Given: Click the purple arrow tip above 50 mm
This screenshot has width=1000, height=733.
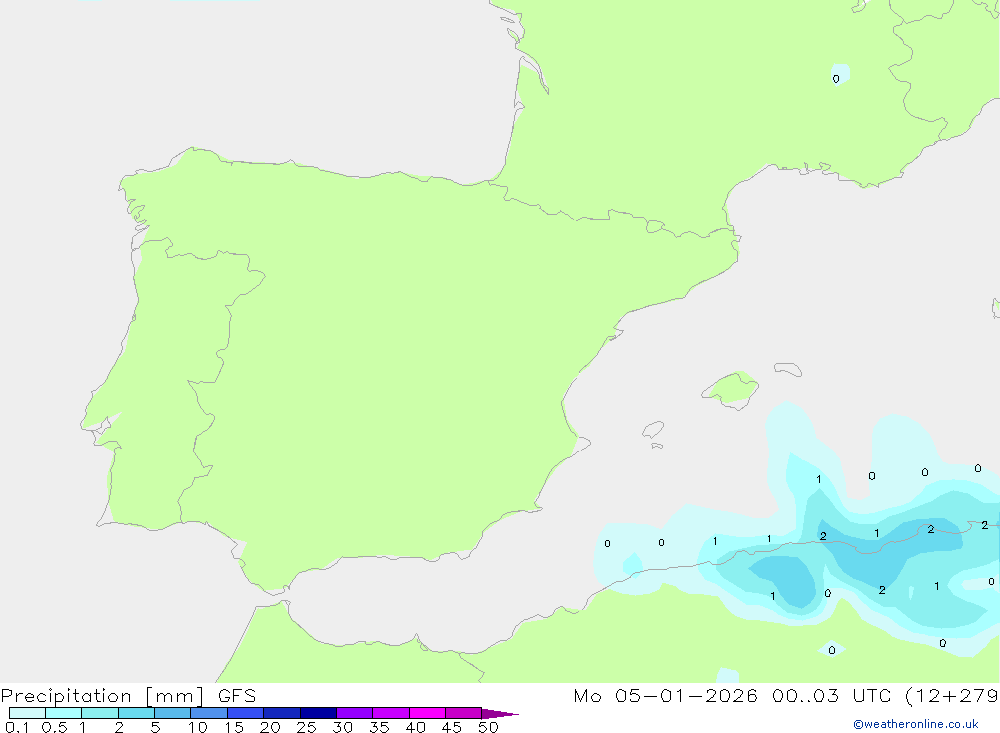Looking at the screenshot, I should [500, 713].
